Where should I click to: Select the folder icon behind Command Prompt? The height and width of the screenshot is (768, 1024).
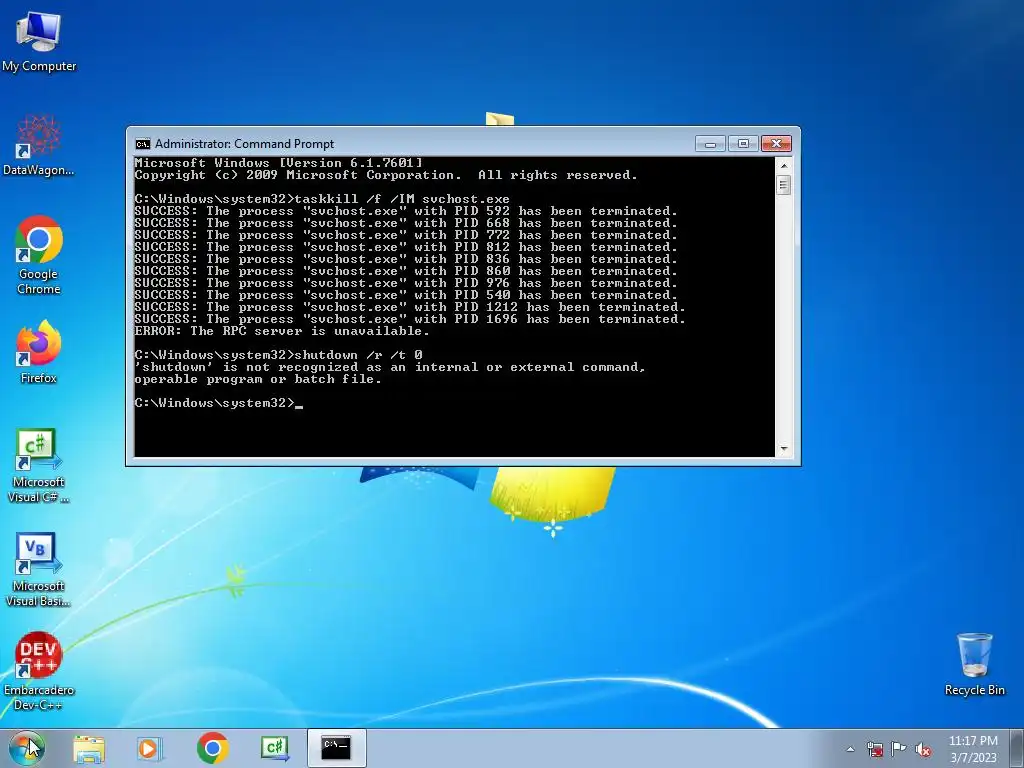tap(500, 120)
